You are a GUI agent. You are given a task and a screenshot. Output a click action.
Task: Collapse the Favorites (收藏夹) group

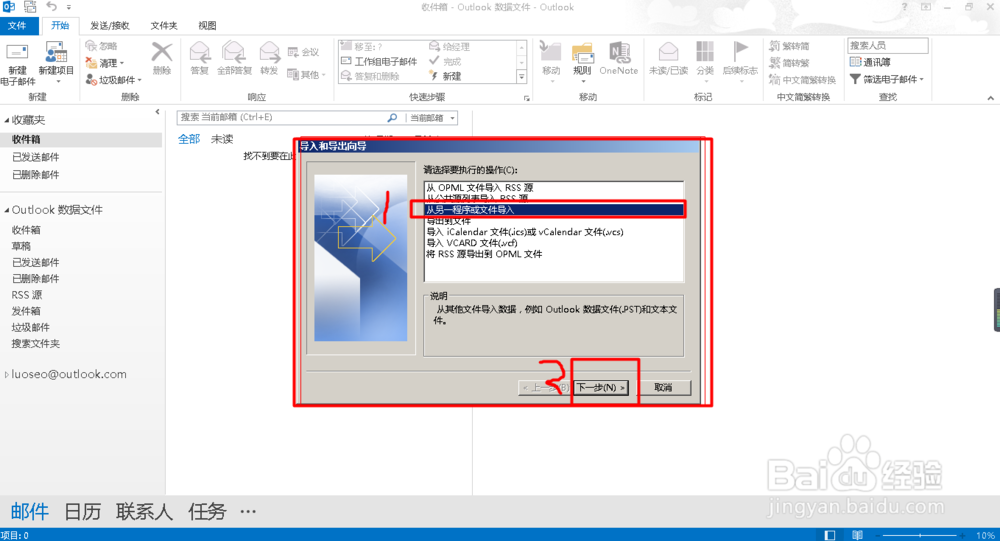pyautogui.click(x=6, y=120)
